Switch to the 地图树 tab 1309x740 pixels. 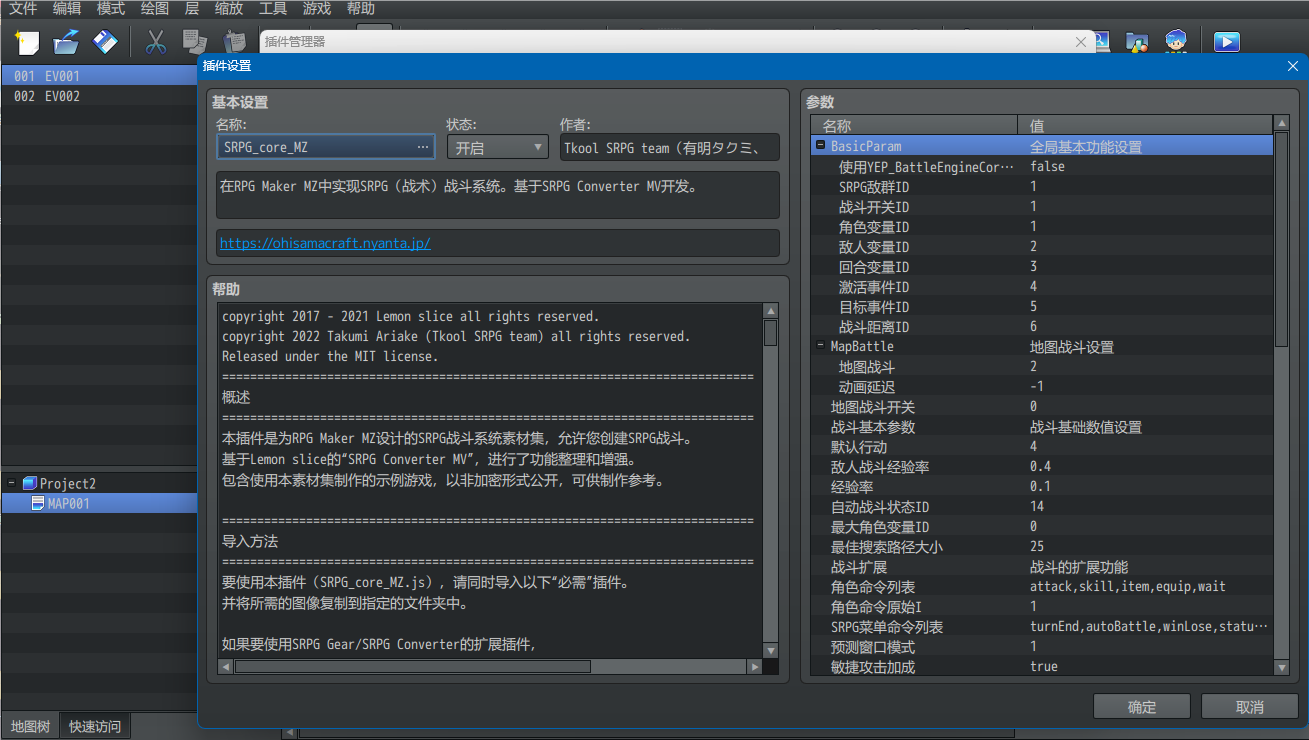point(30,727)
